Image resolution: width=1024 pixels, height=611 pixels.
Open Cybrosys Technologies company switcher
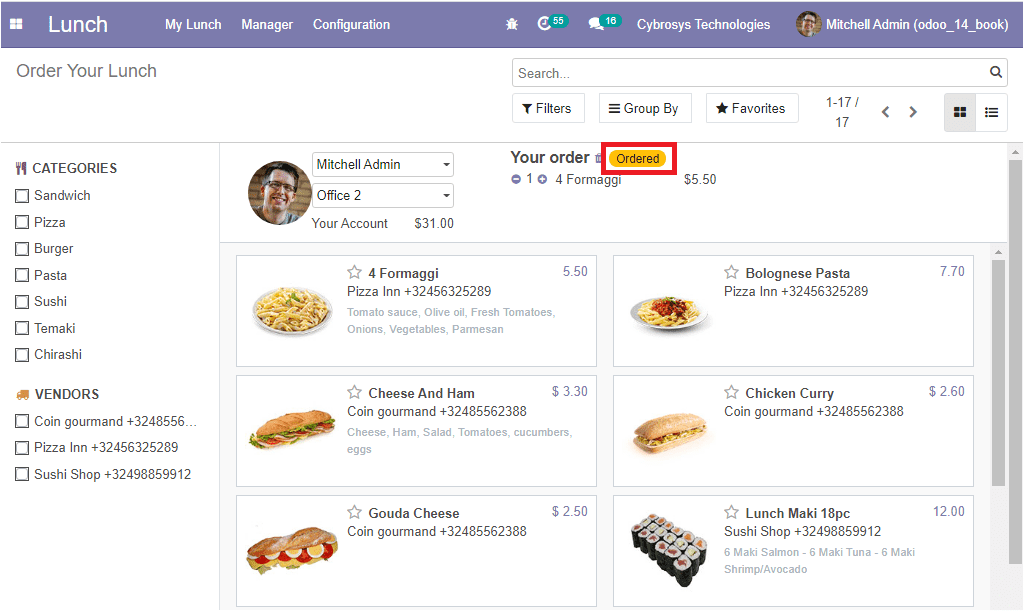703,24
